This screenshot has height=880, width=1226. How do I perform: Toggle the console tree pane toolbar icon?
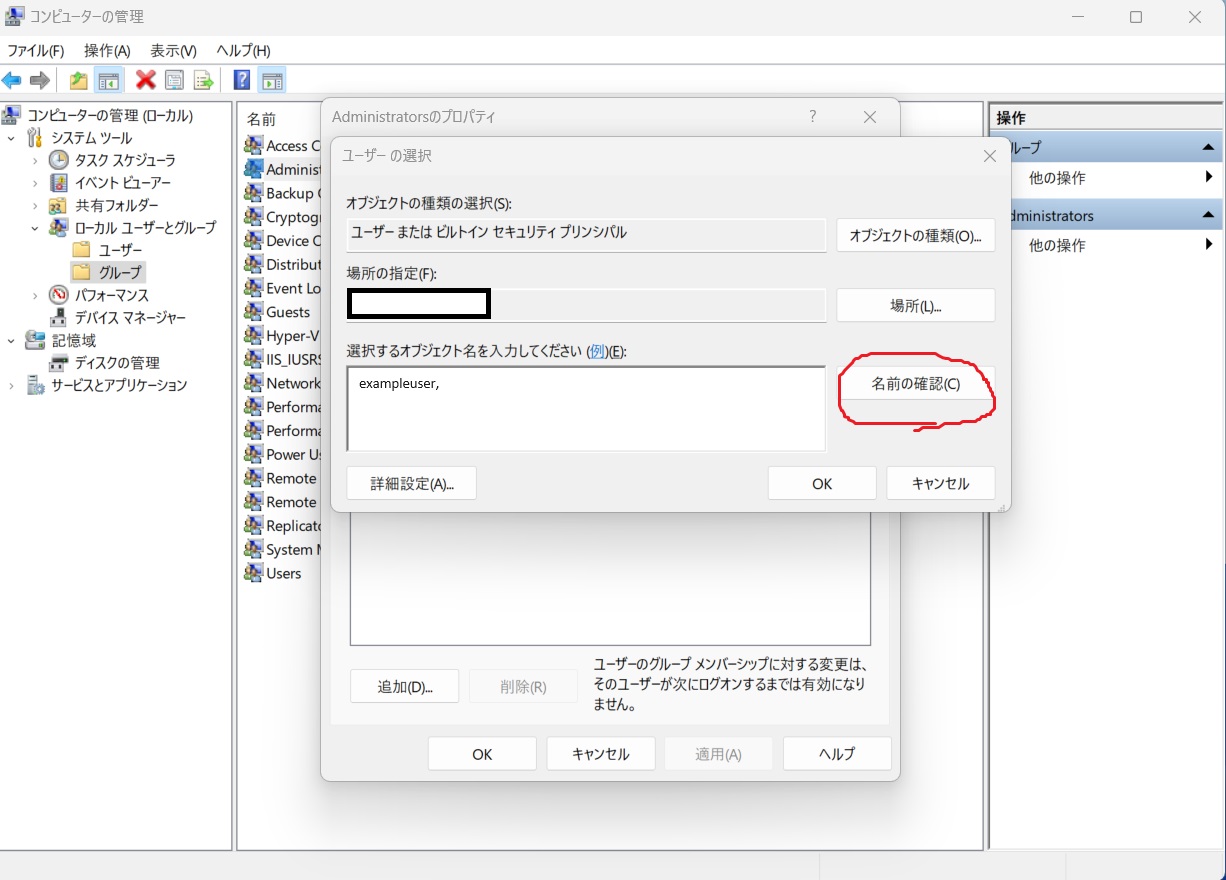[108, 81]
